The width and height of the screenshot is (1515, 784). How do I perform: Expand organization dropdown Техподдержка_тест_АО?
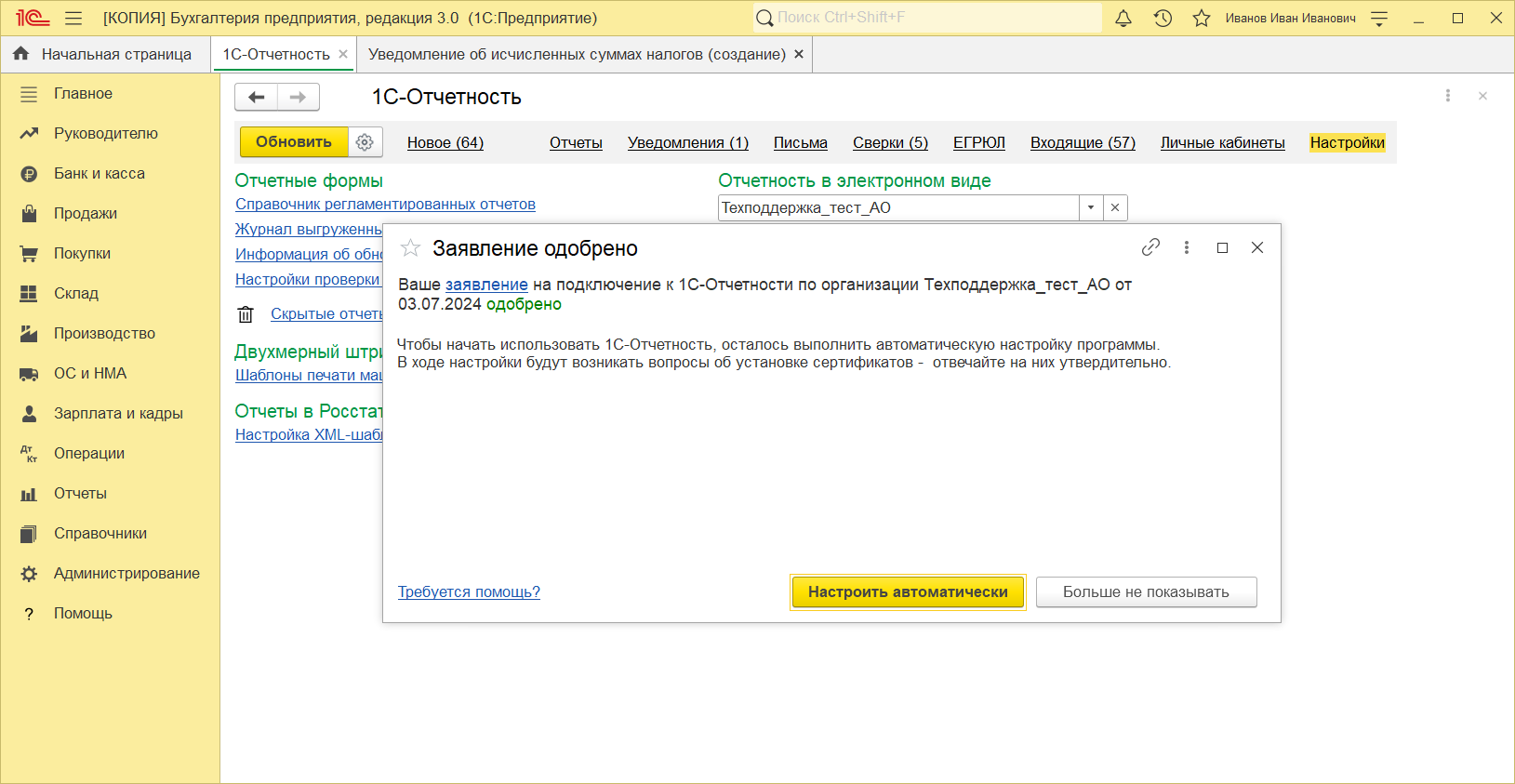tap(1091, 207)
